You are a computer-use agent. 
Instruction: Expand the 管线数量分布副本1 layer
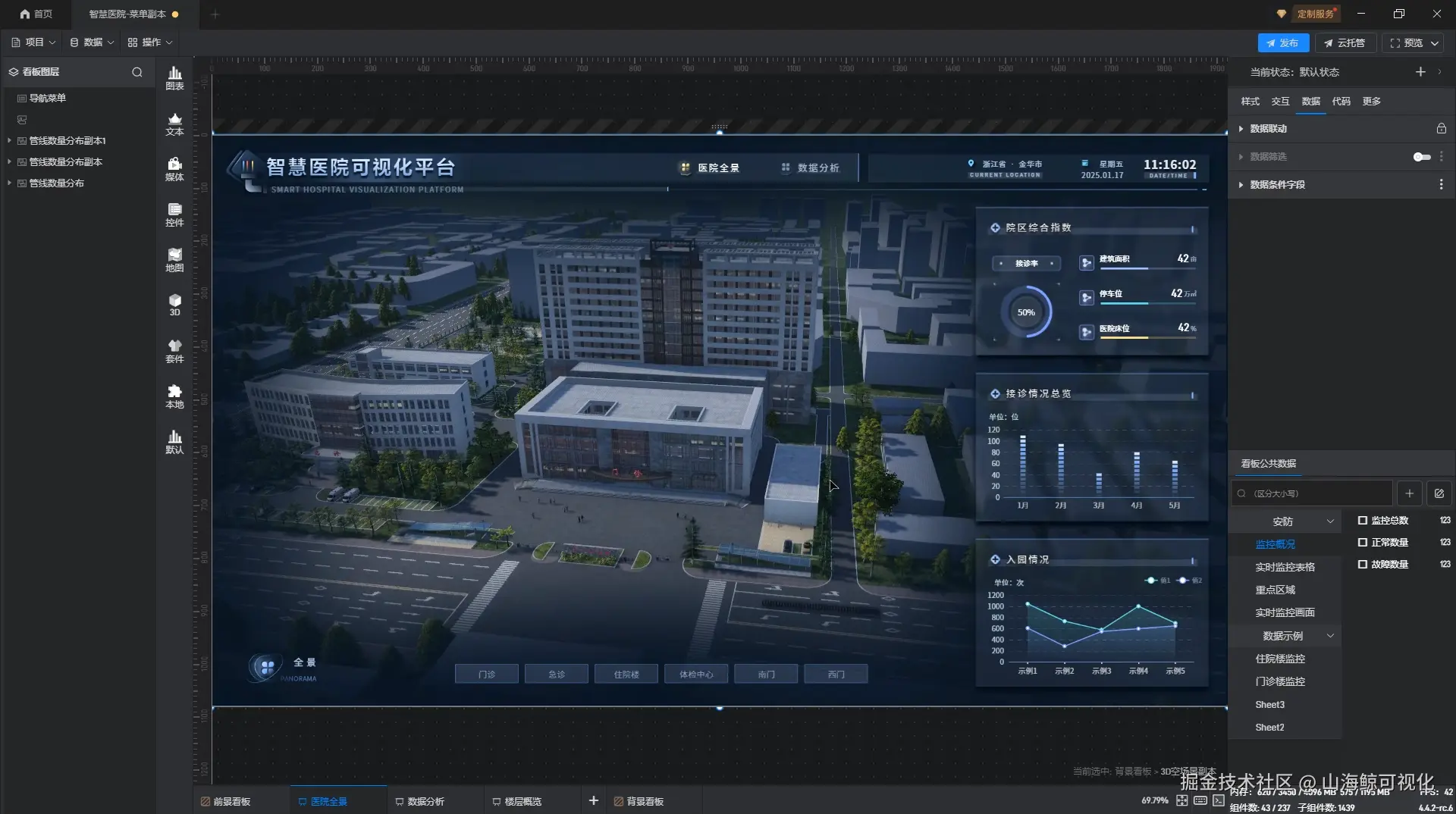coord(9,141)
